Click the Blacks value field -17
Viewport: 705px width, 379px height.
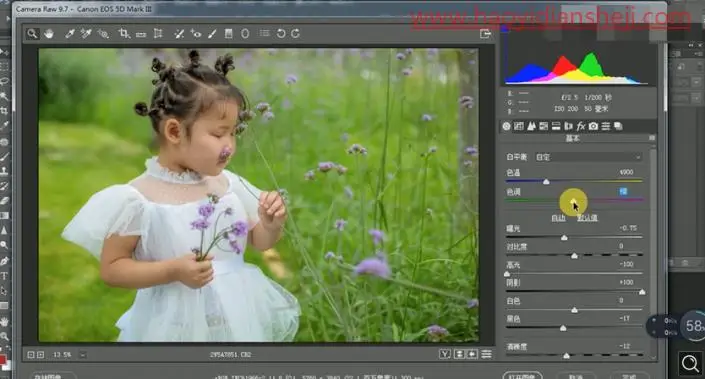(624, 318)
